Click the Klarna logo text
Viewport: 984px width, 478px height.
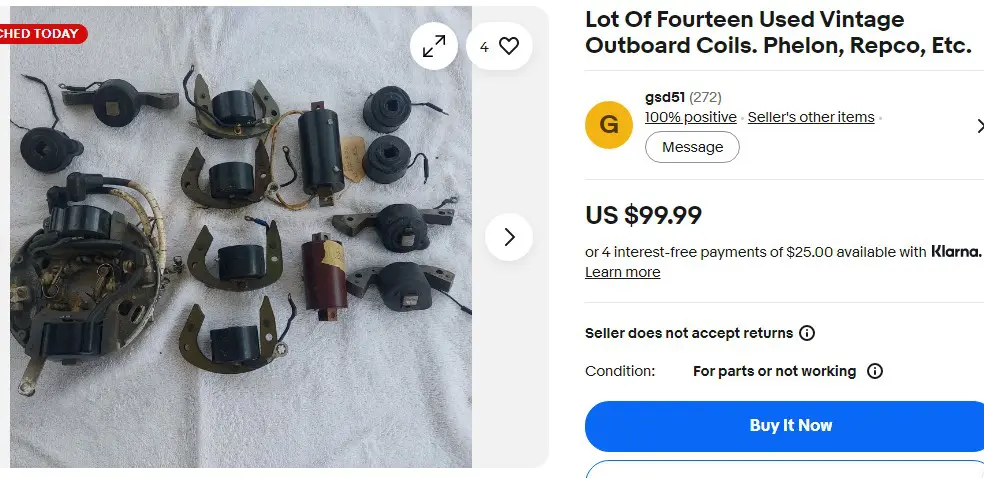pos(955,252)
